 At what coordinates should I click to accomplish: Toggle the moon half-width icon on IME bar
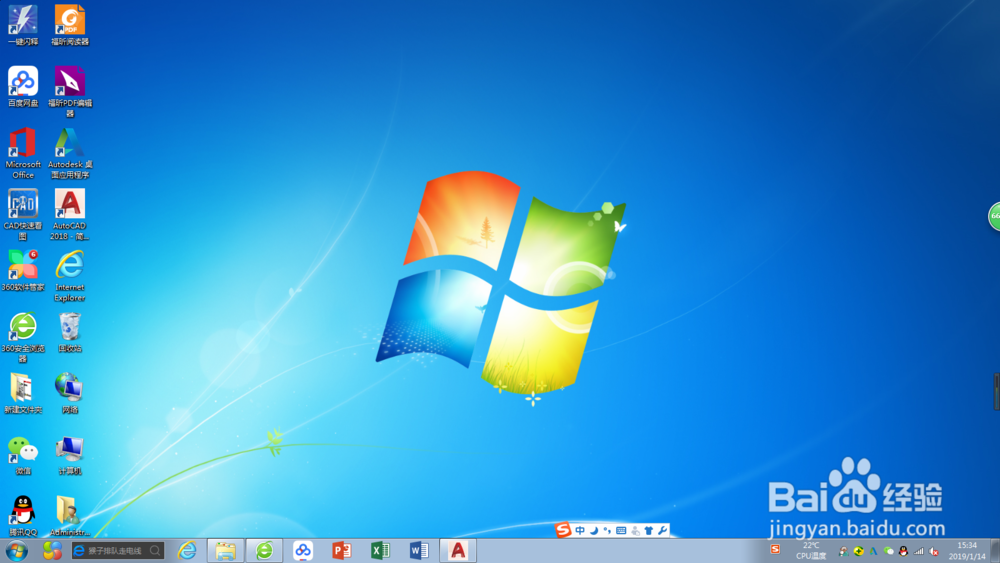594,530
